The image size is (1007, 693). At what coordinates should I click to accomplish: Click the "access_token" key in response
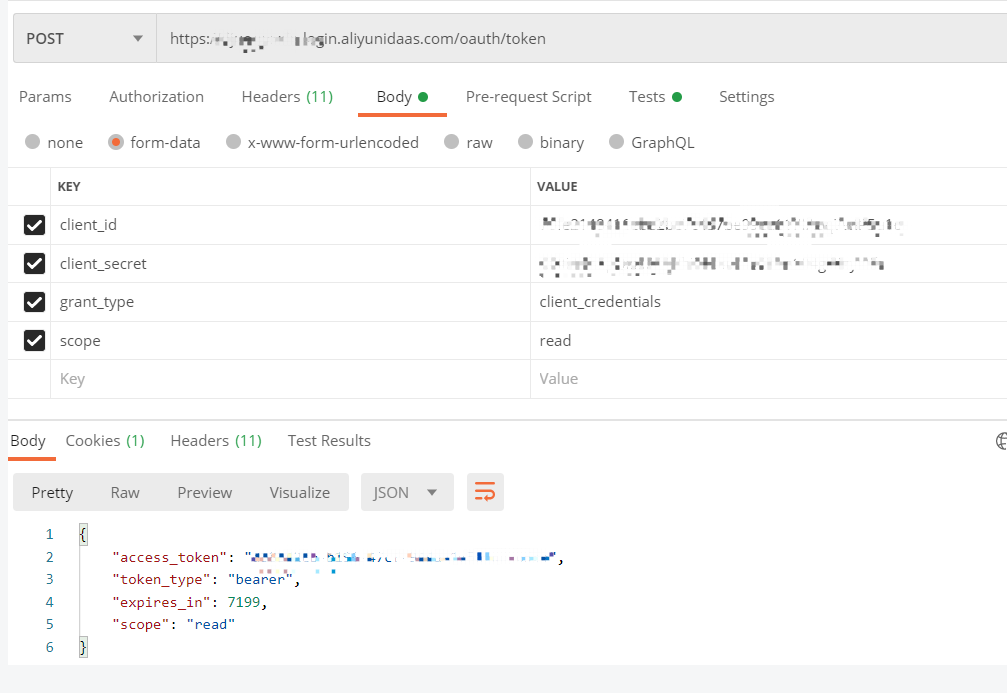tap(170, 557)
